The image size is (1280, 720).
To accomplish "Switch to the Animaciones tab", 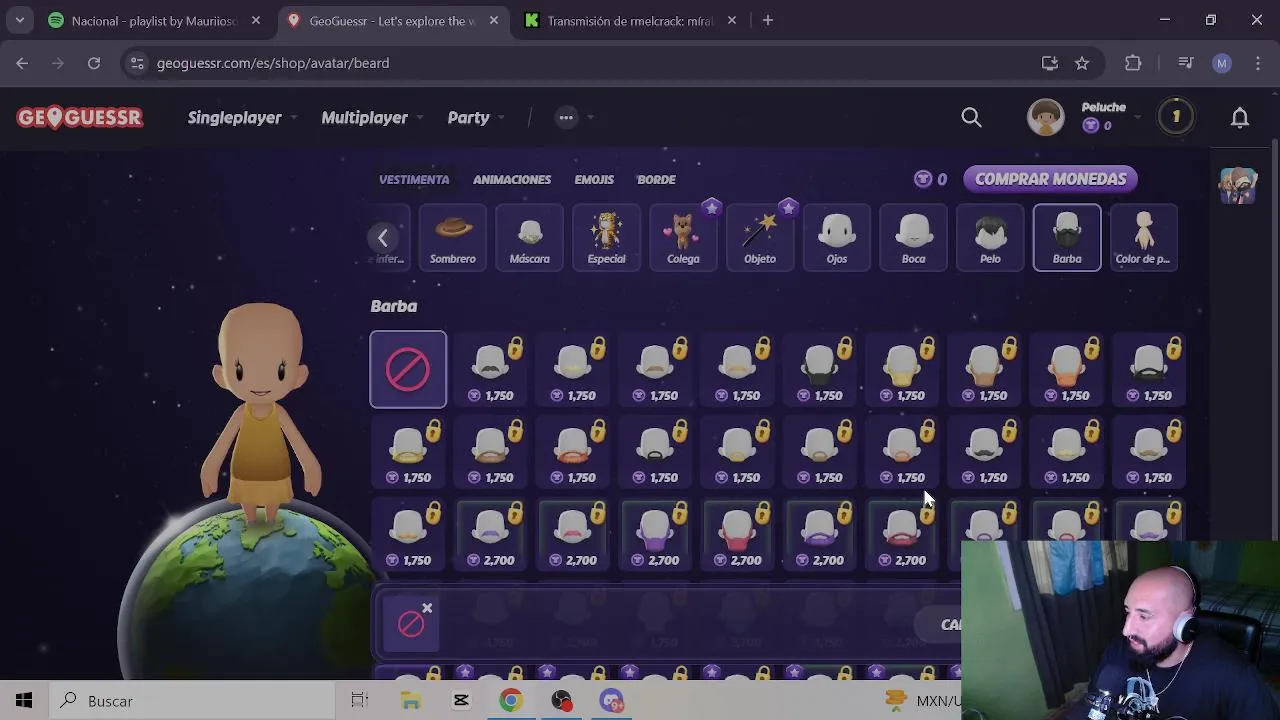I will pos(512,180).
